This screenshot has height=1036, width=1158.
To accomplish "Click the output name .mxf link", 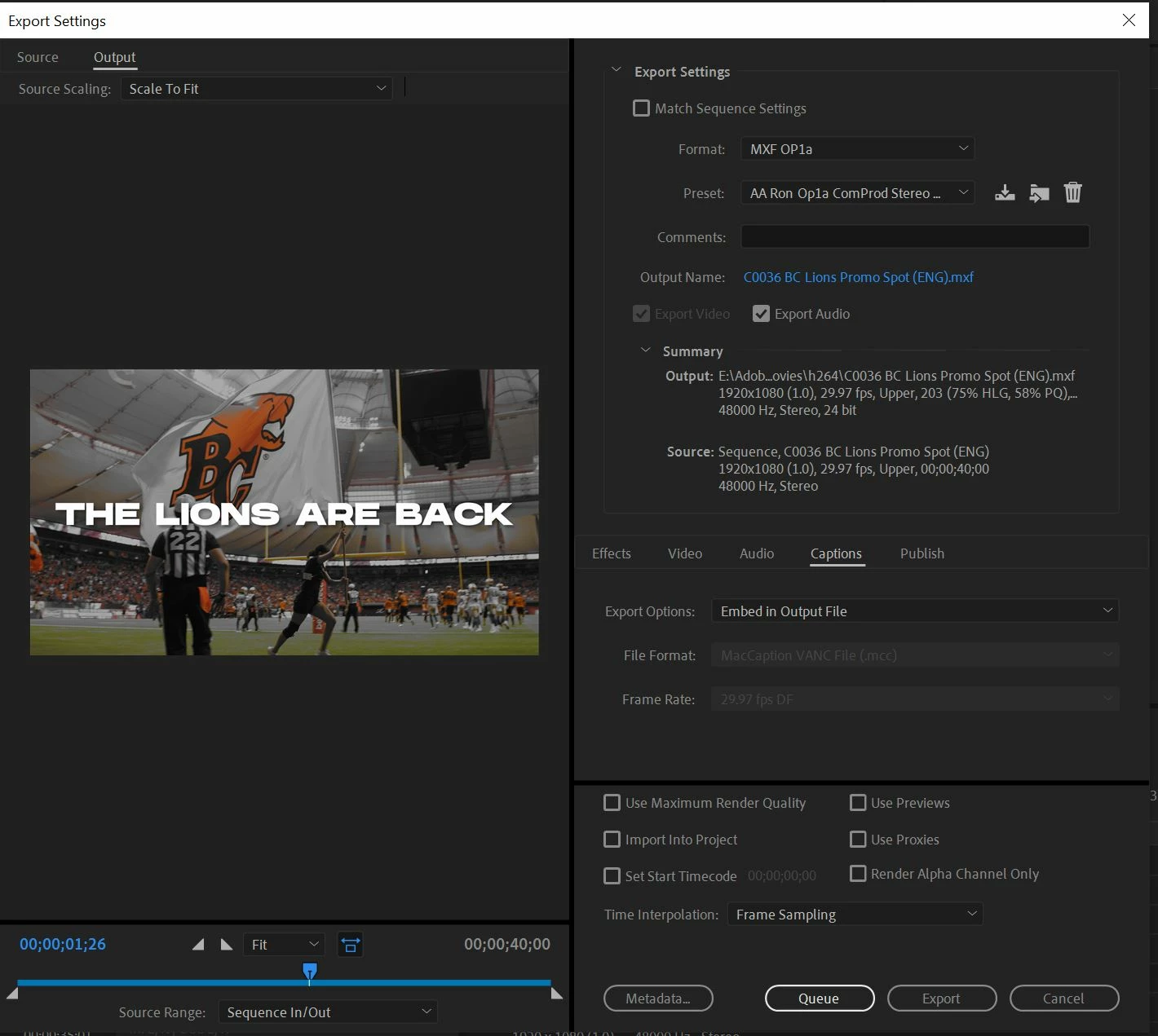I will 859,277.
